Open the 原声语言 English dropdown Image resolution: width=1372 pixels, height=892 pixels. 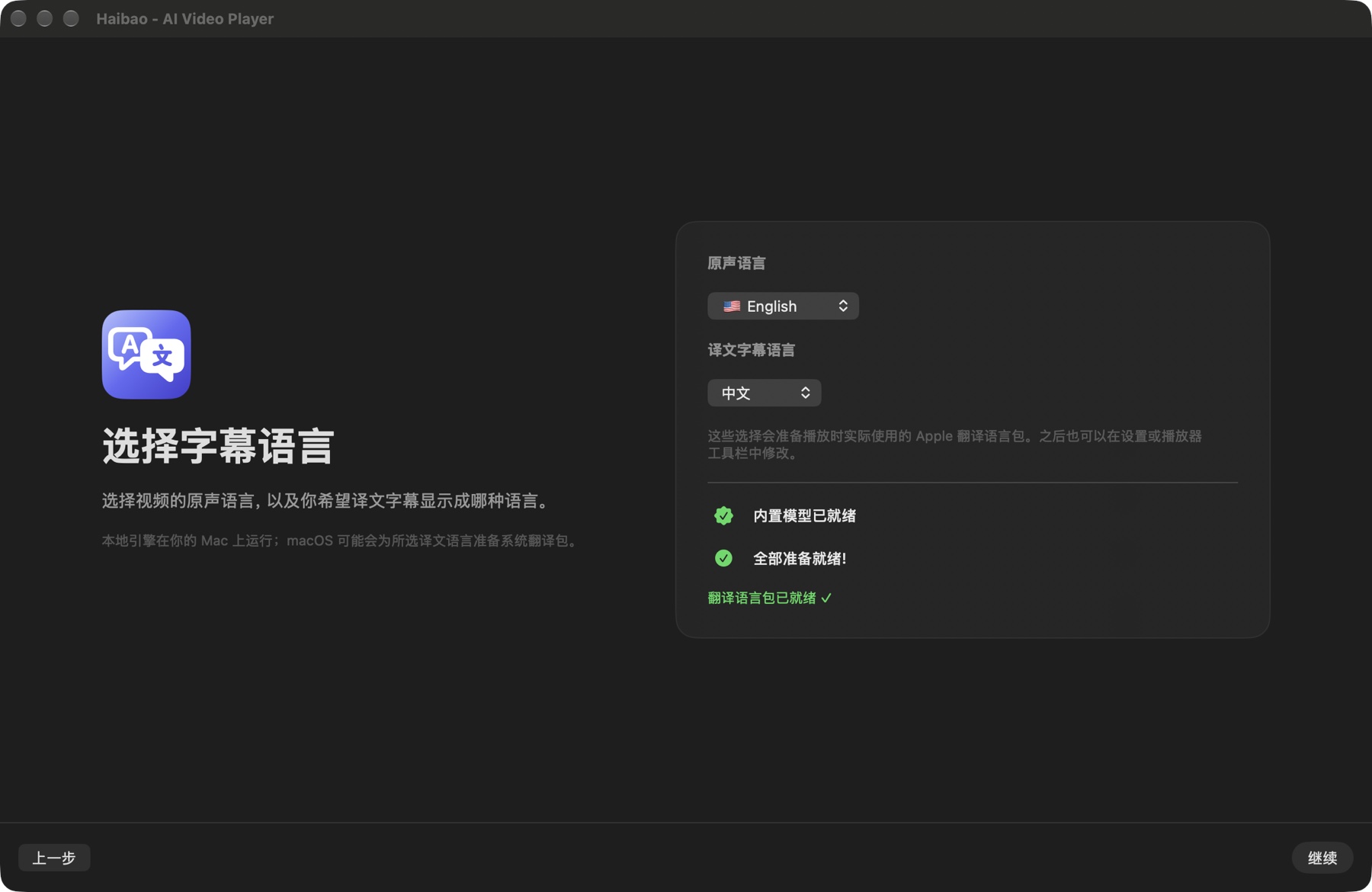pyautogui.click(x=783, y=306)
